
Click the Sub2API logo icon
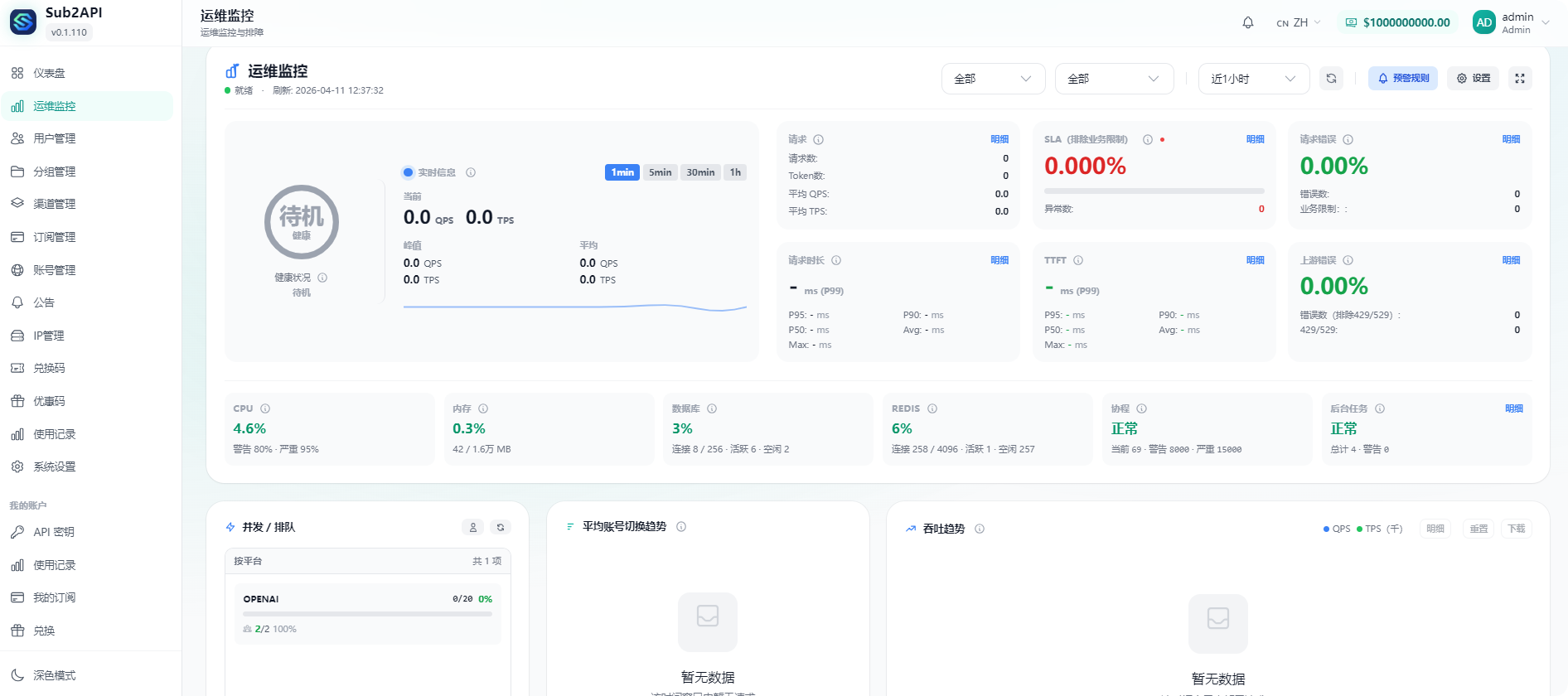click(23, 22)
